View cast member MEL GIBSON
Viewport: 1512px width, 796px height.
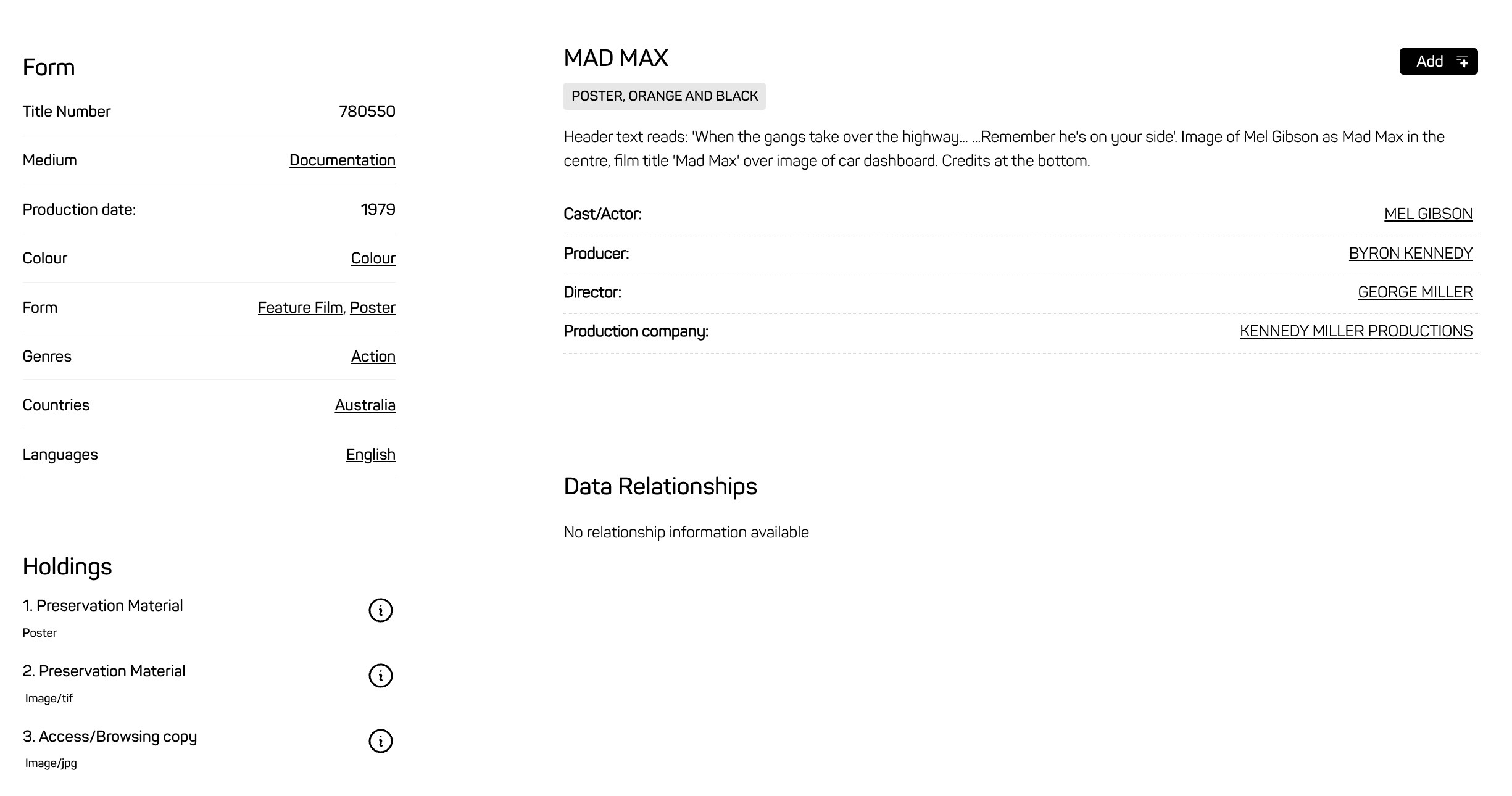[x=1428, y=214]
